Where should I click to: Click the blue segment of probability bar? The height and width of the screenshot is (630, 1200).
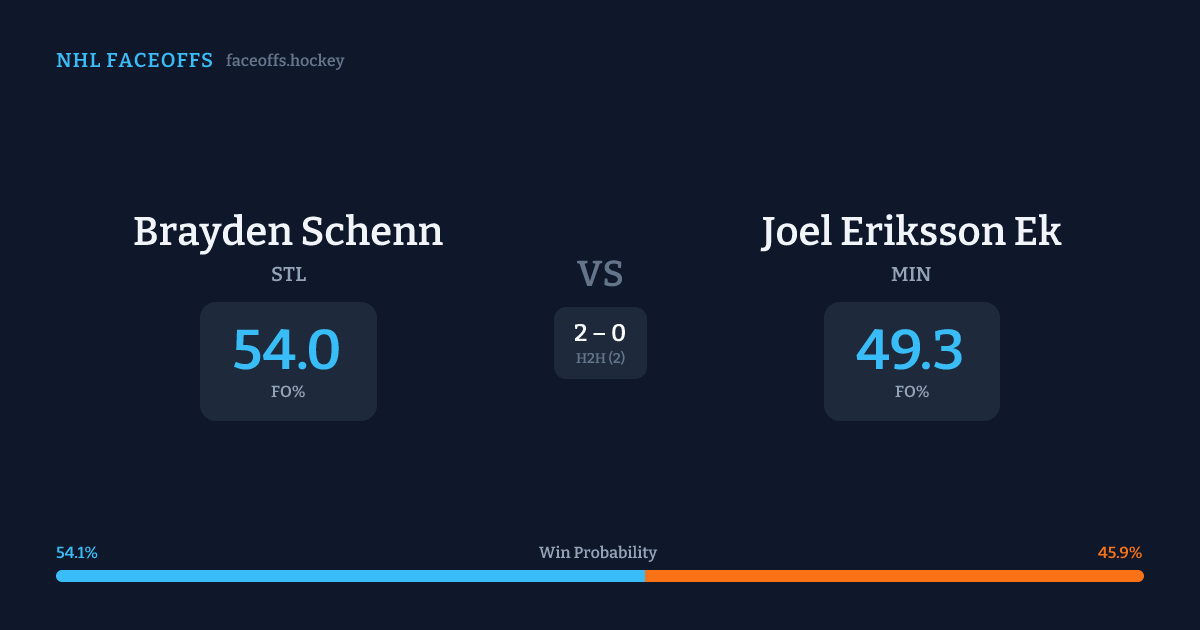pos(350,576)
